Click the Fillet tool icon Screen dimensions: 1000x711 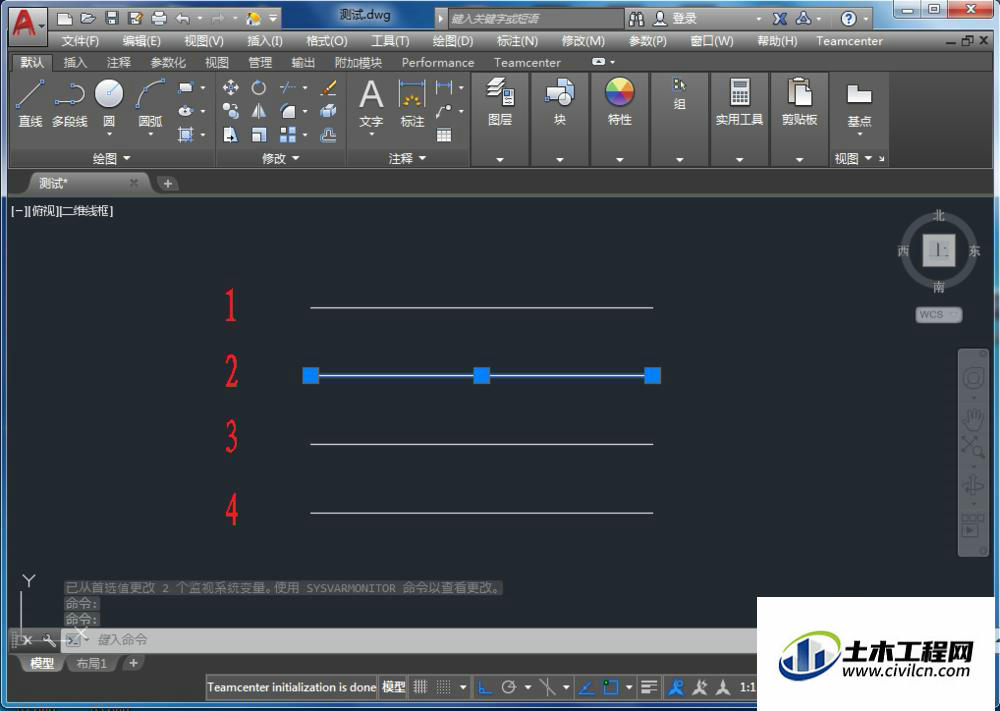[288, 111]
